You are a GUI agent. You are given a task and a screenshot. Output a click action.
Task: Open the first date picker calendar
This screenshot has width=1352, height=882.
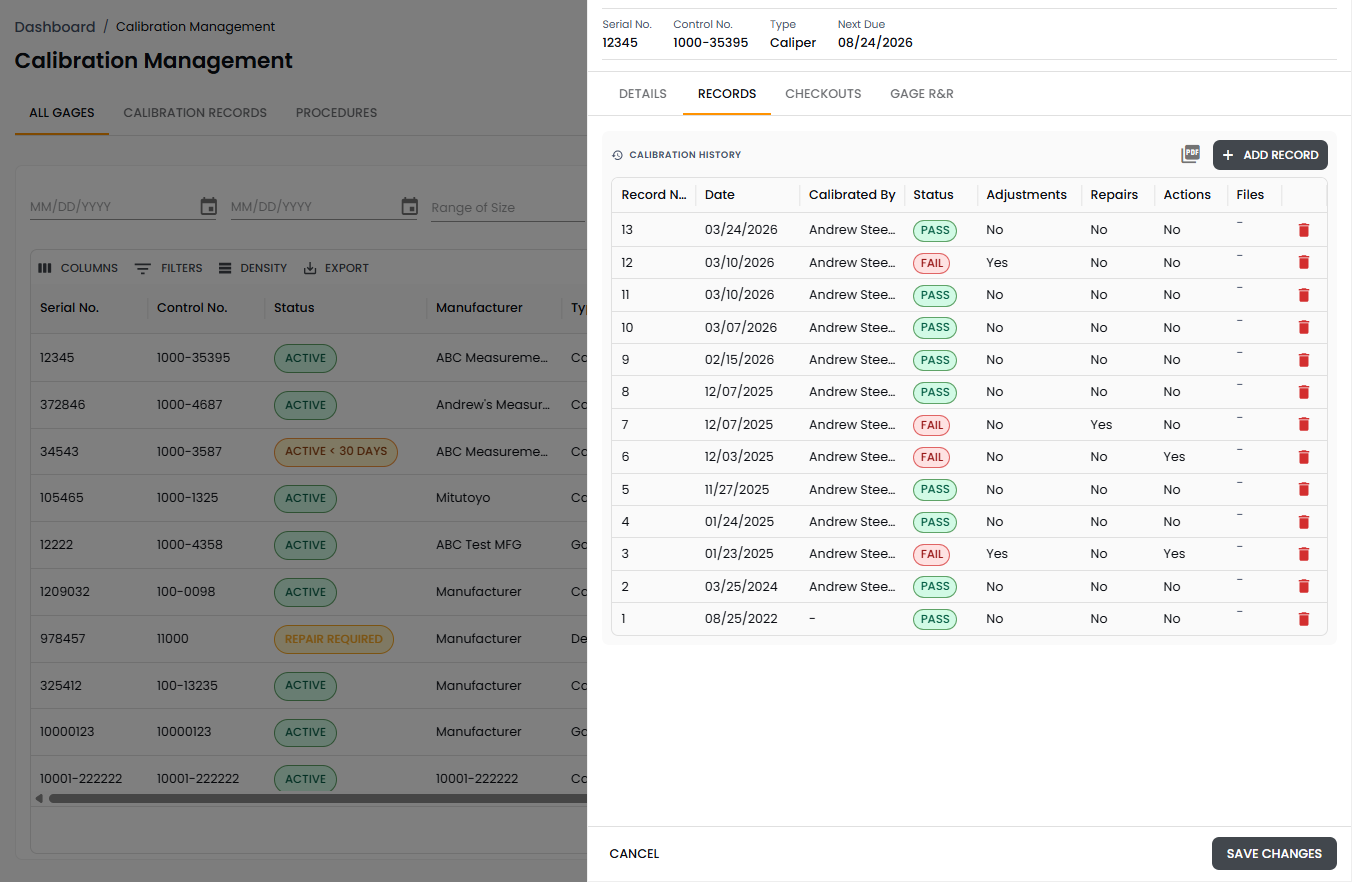click(208, 207)
